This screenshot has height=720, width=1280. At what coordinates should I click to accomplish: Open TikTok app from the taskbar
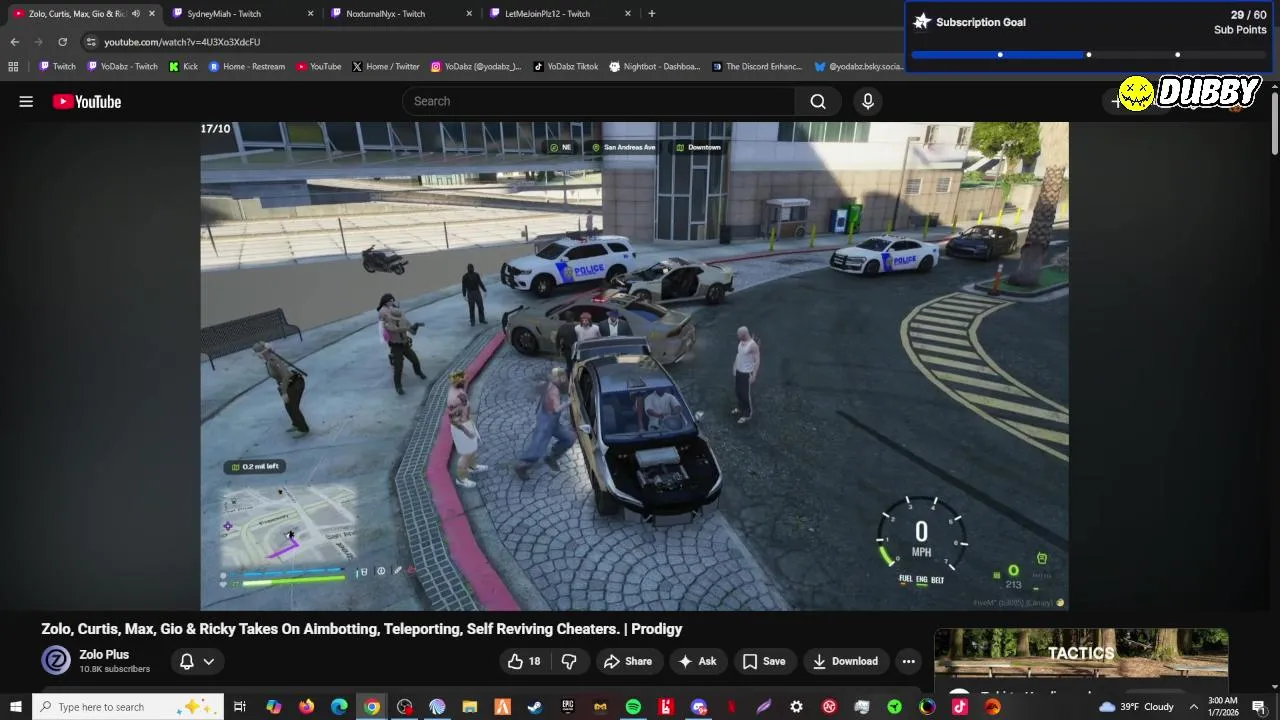coord(960,707)
